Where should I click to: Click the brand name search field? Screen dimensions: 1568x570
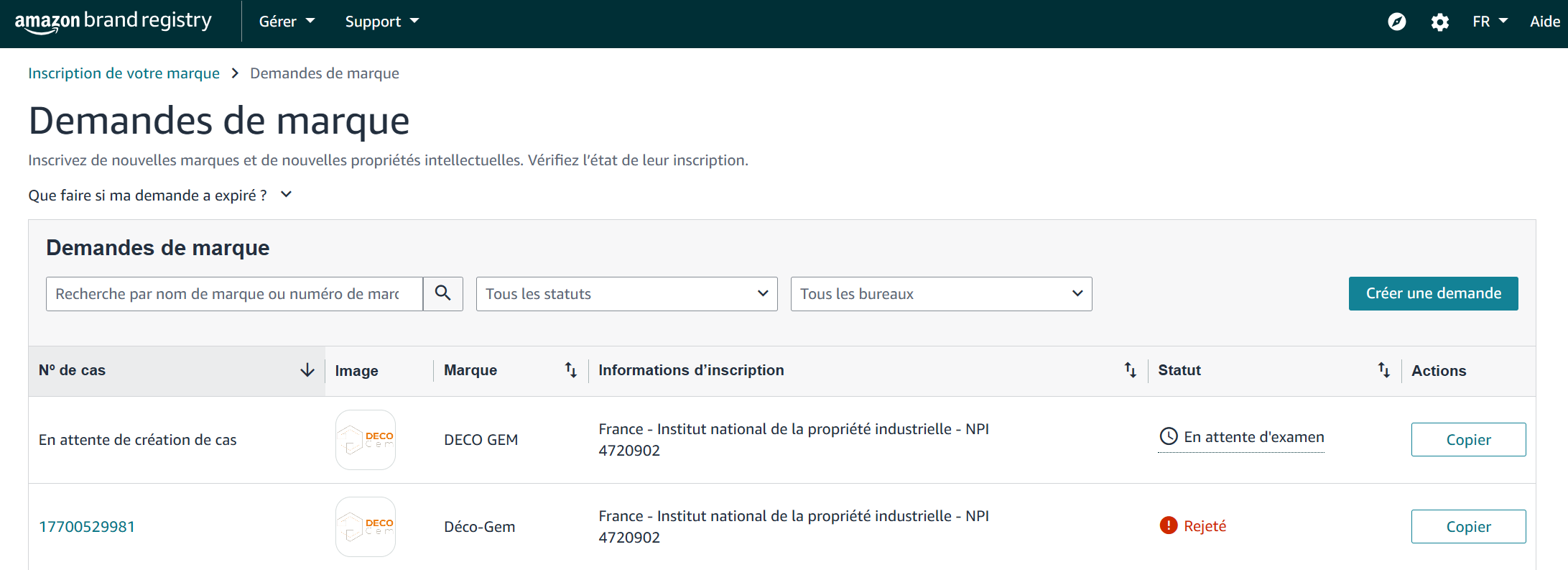[234, 294]
